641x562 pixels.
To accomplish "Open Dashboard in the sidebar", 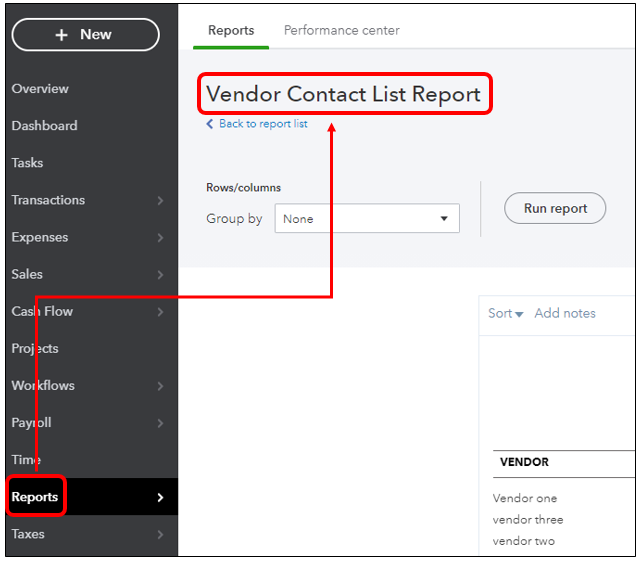I will coord(45,125).
